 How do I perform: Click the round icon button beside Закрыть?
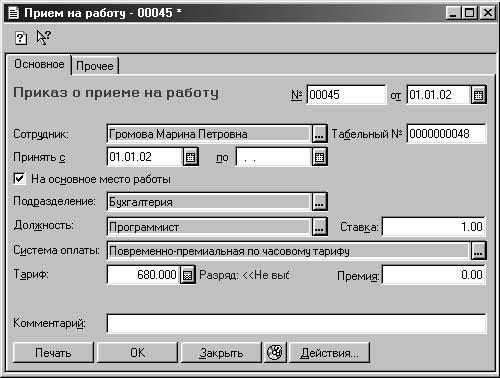(x=275, y=352)
